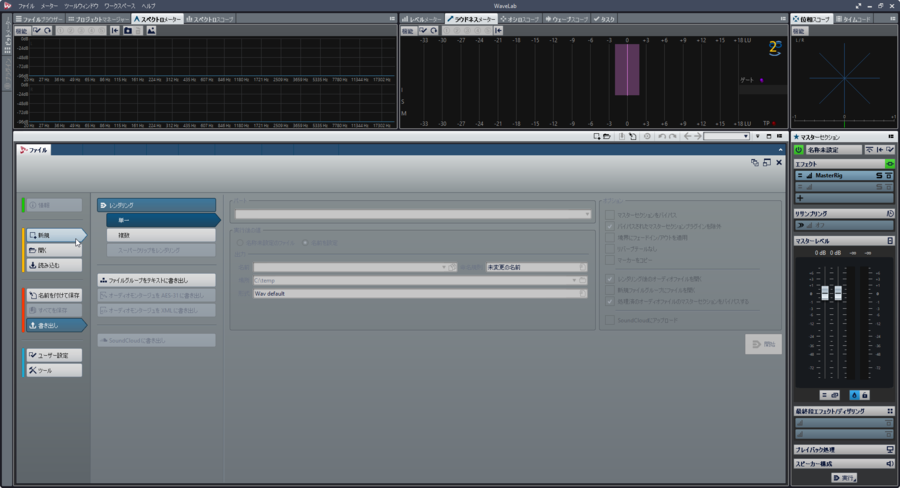Click arrow-to-bar icon in spectrometer toolbar
This screenshot has width=900, height=488.
(x=115, y=30)
